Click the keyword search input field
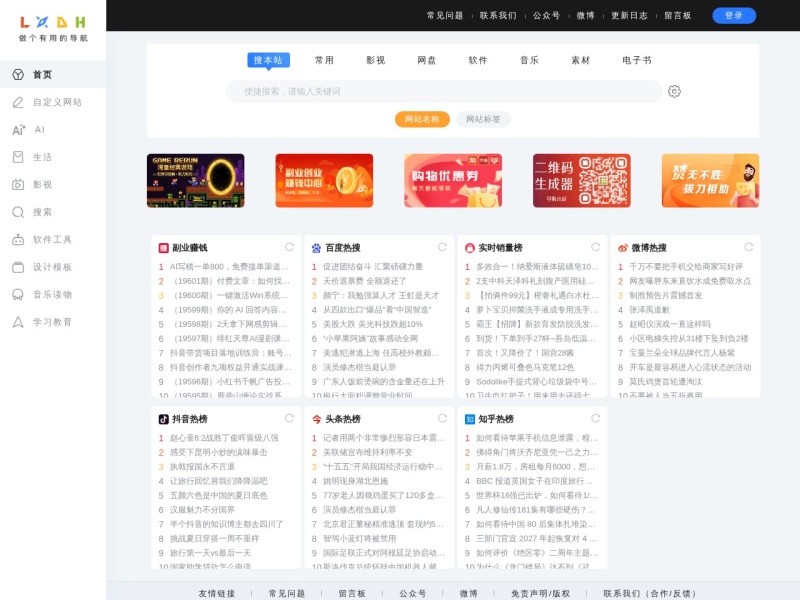Screen dimensions: 800x600 click(444, 91)
